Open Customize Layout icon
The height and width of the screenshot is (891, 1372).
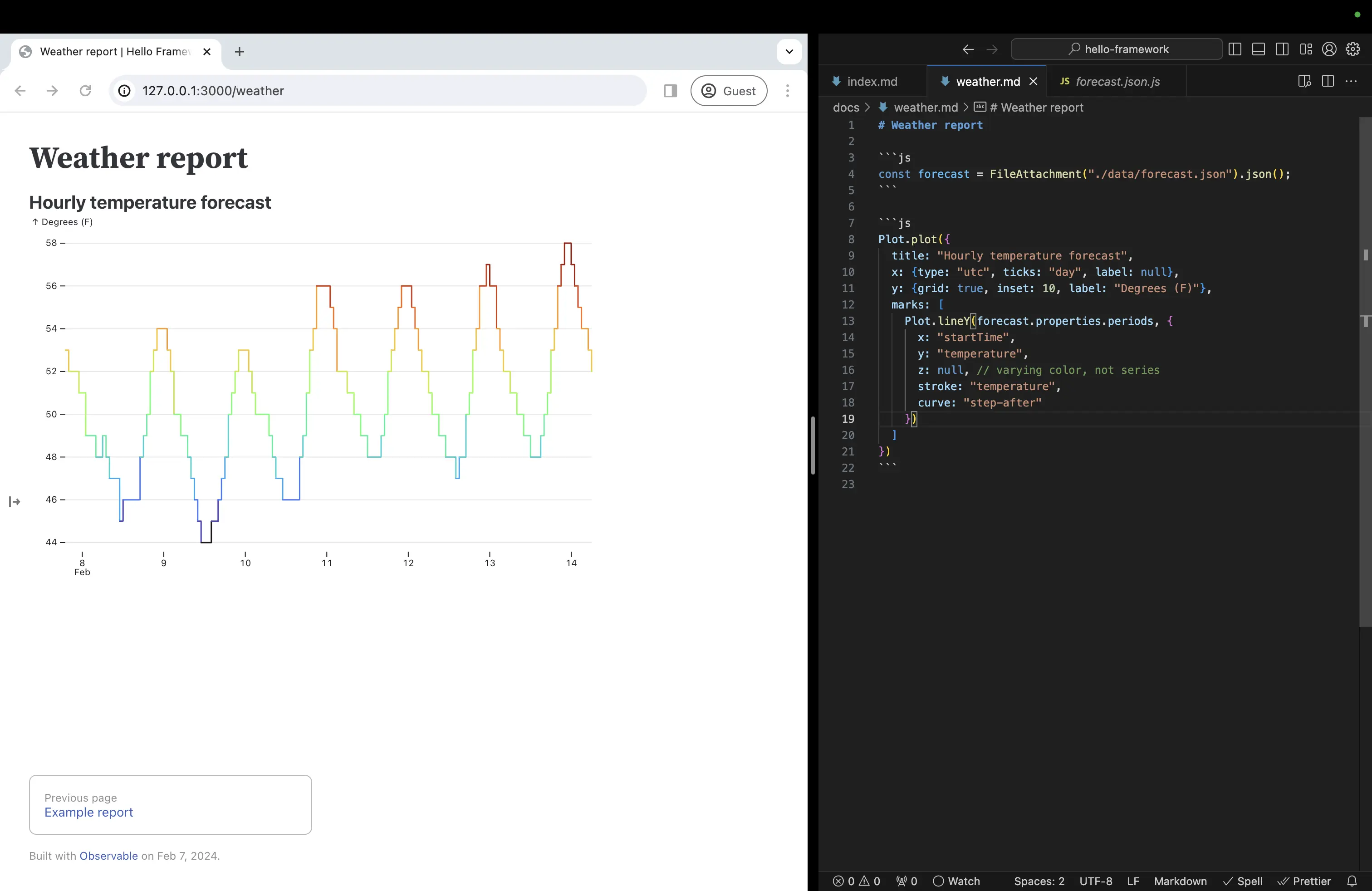click(x=1306, y=49)
